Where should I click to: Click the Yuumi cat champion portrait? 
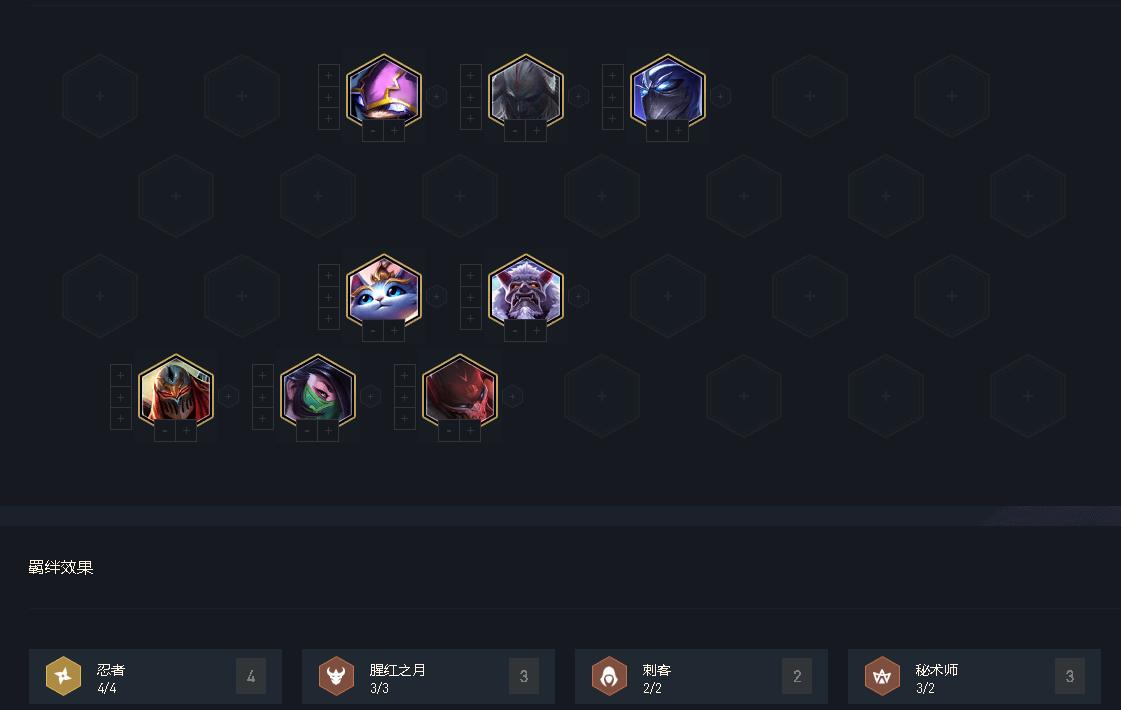[x=384, y=293]
